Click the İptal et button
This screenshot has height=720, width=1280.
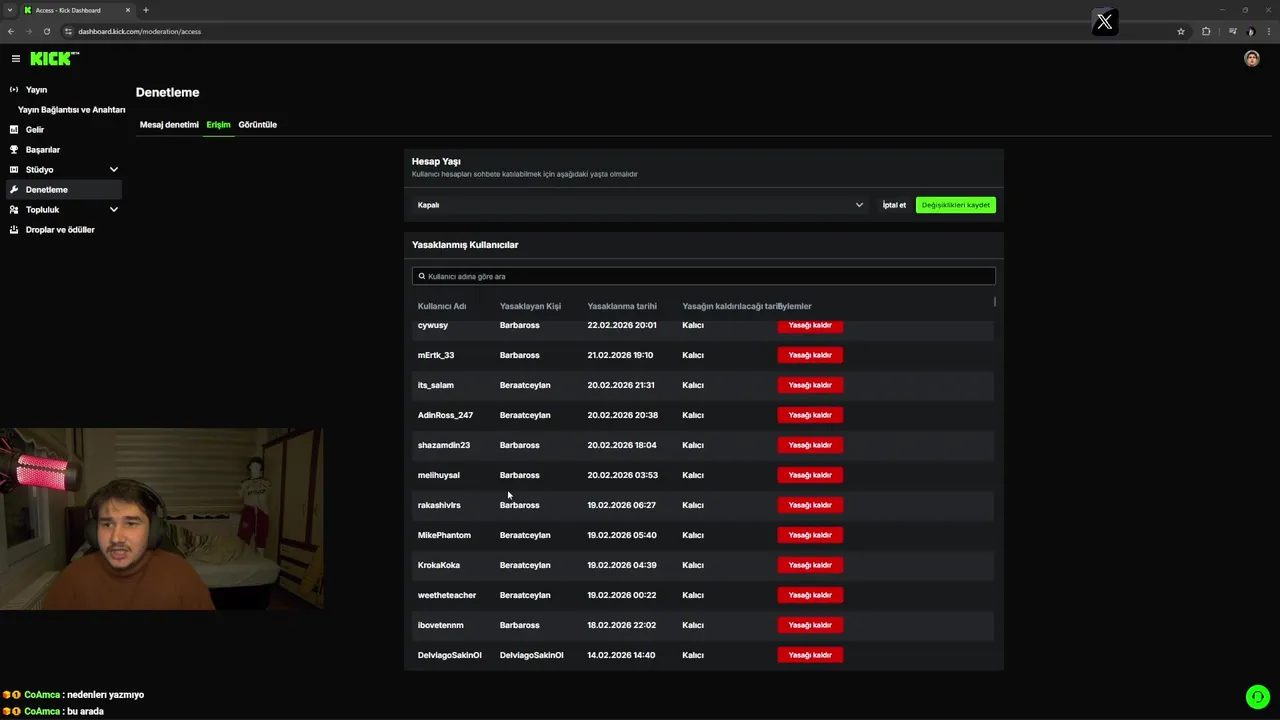coord(894,205)
